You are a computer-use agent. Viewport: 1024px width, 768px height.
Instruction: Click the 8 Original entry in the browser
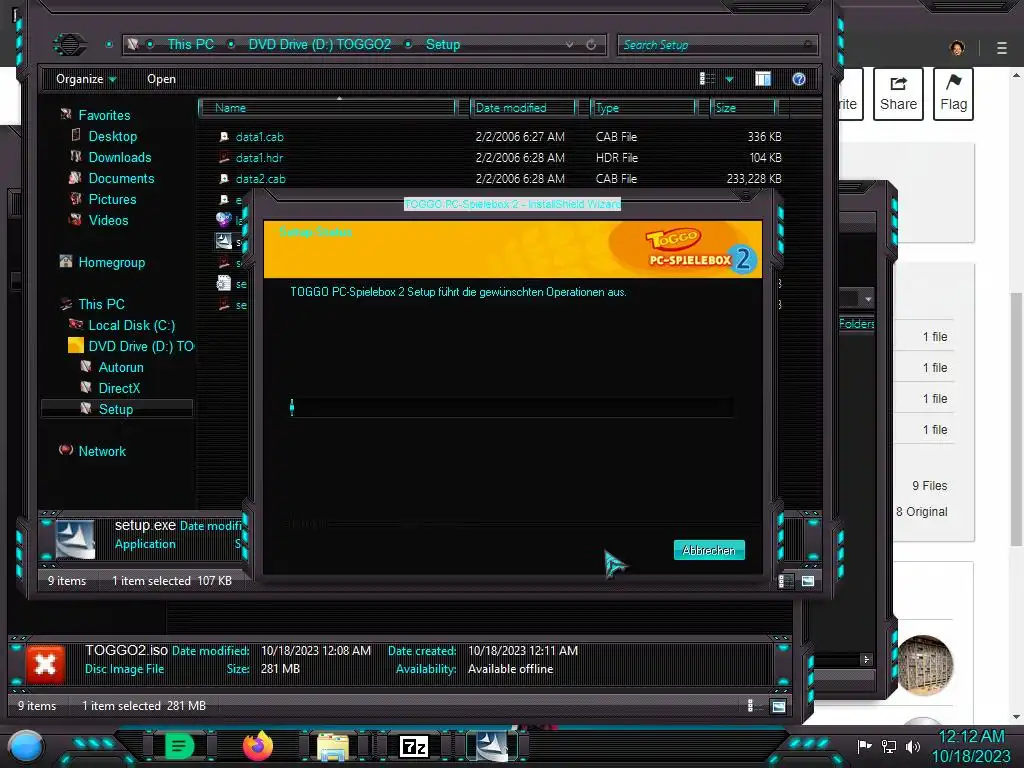(921, 511)
